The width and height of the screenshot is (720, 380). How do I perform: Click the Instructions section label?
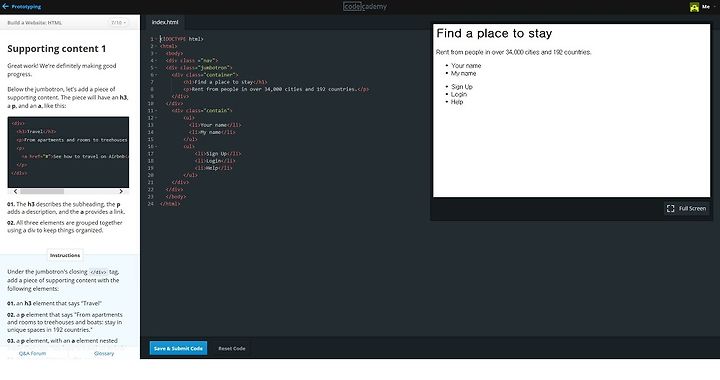[x=65, y=255]
